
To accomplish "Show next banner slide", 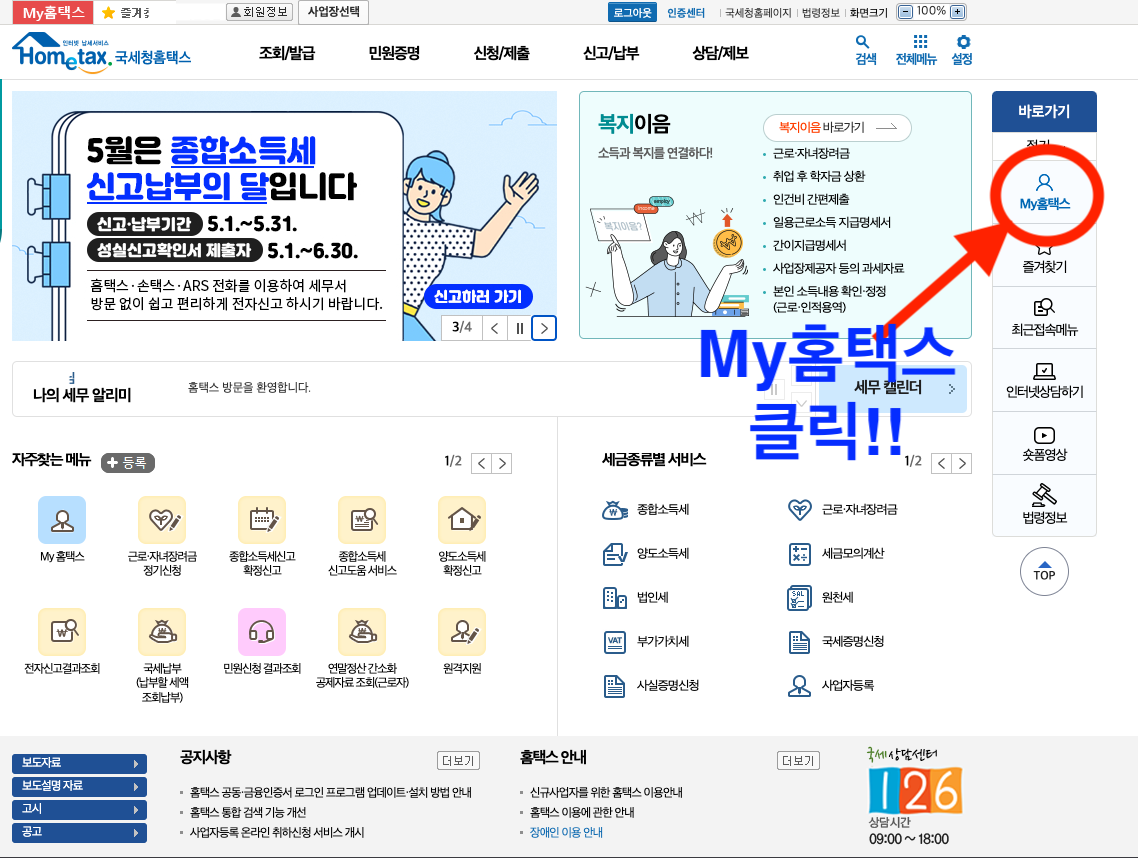I will 544,328.
